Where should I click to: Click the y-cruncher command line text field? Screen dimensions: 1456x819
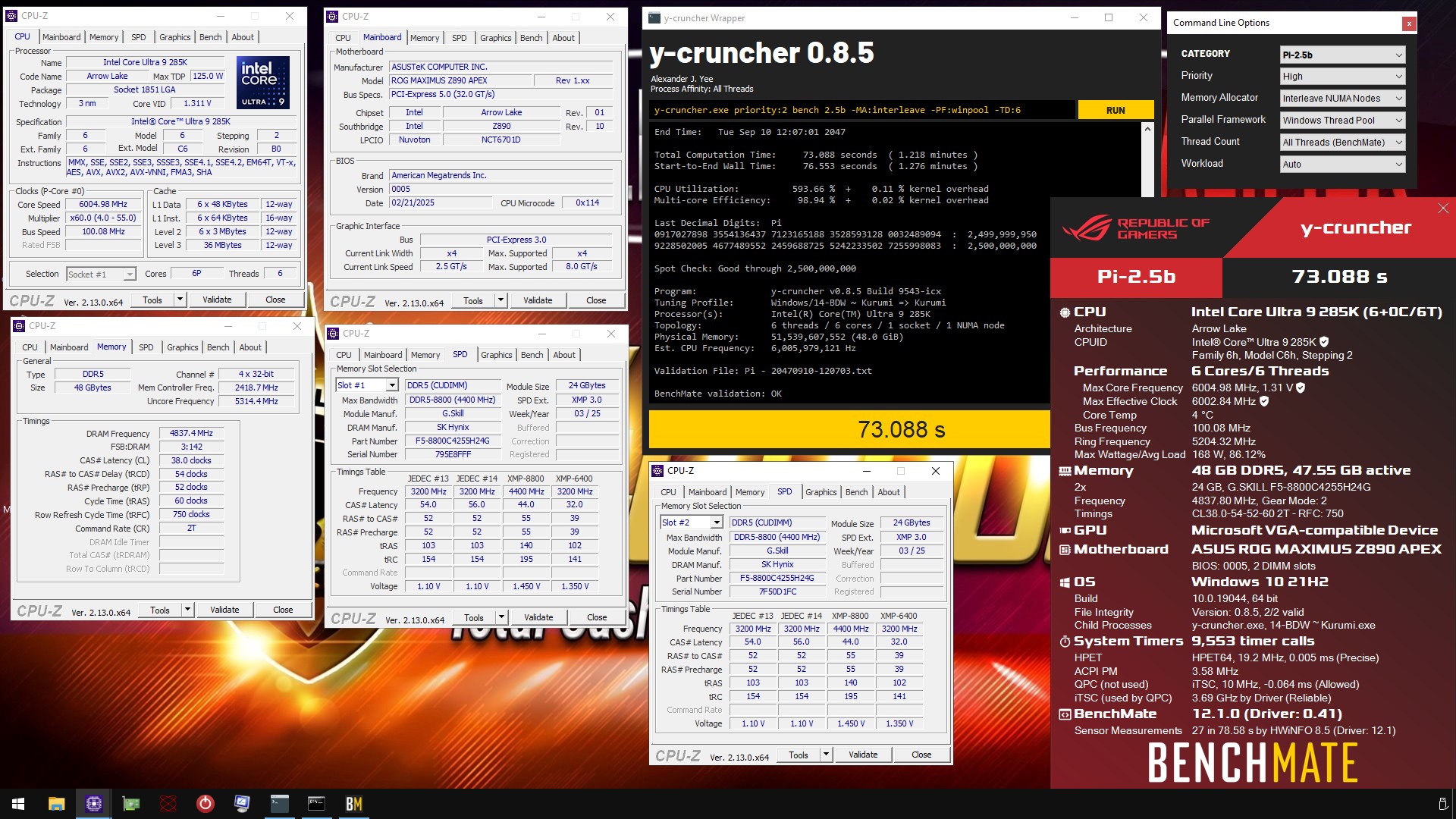click(861, 111)
